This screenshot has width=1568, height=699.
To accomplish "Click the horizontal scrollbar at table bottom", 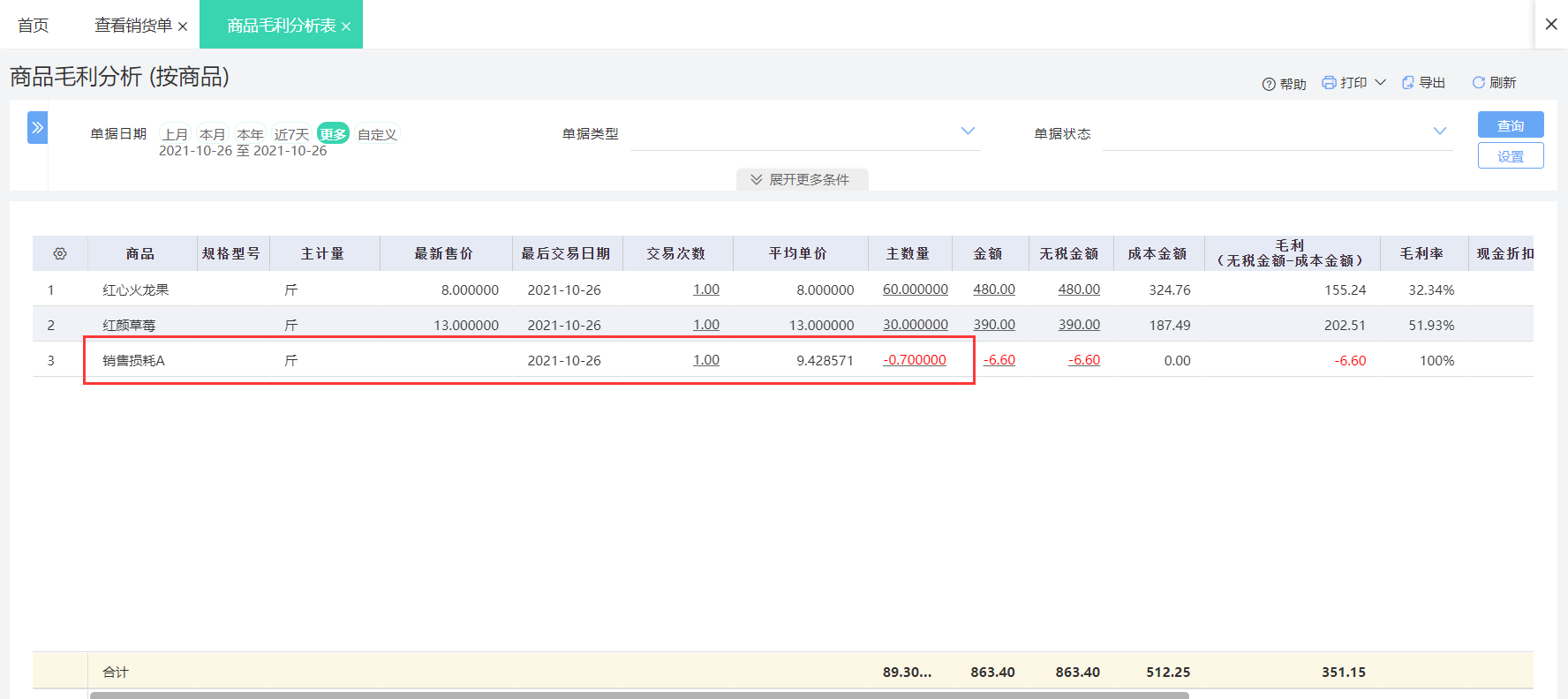I will [639, 695].
